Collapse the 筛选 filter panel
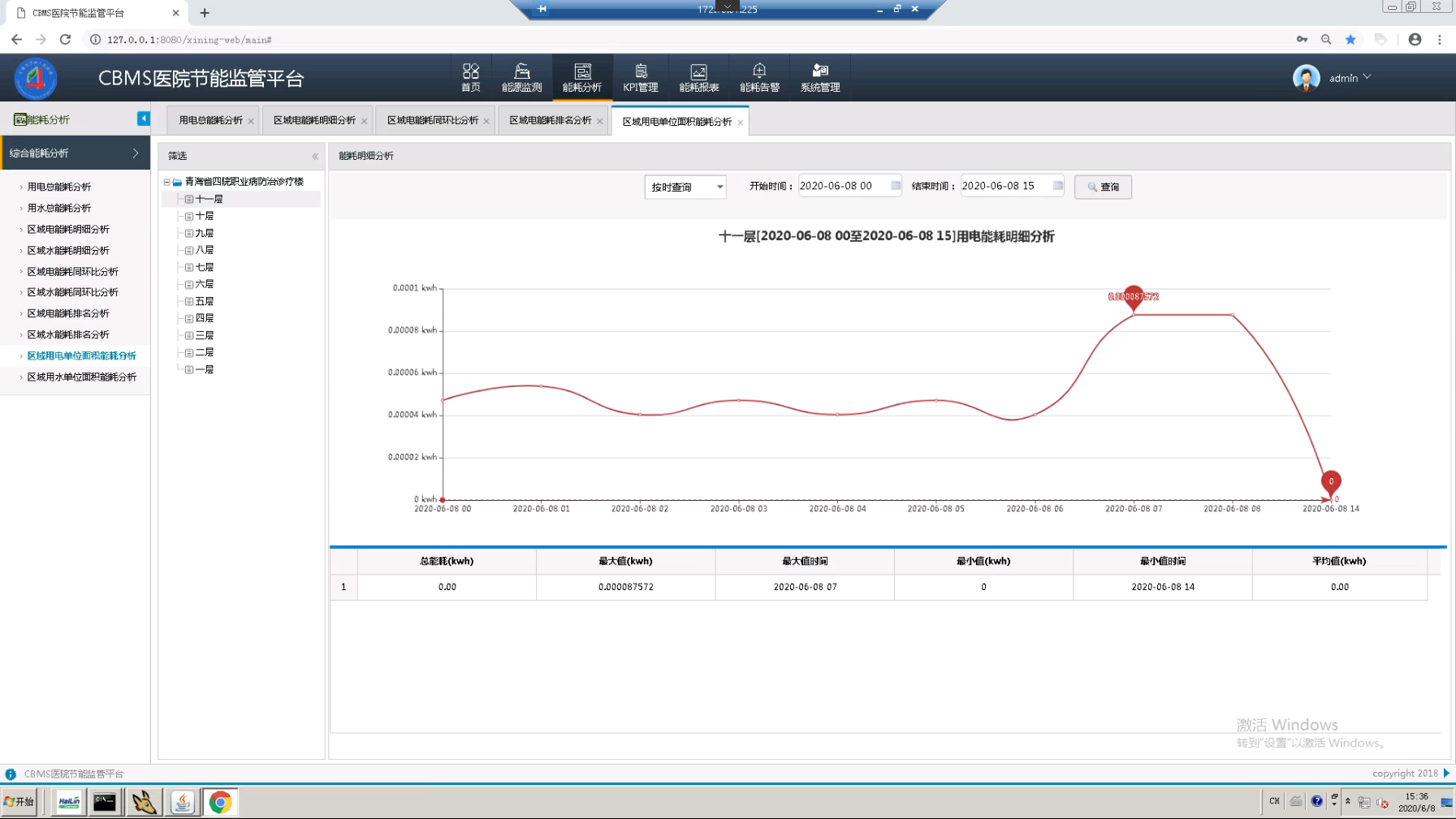The width and height of the screenshot is (1456, 819). (x=315, y=156)
